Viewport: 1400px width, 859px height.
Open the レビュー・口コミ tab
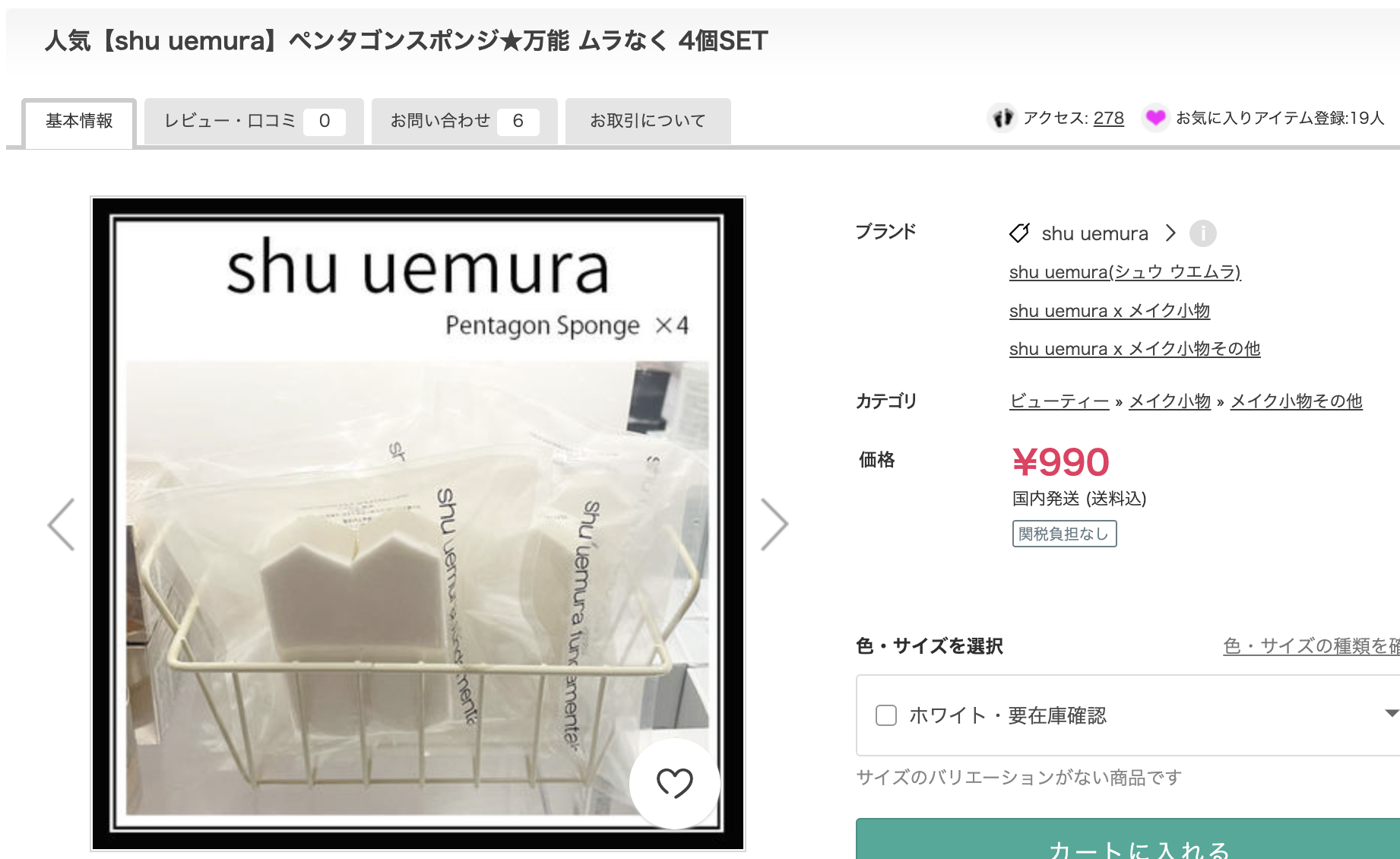tap(254, 122)
